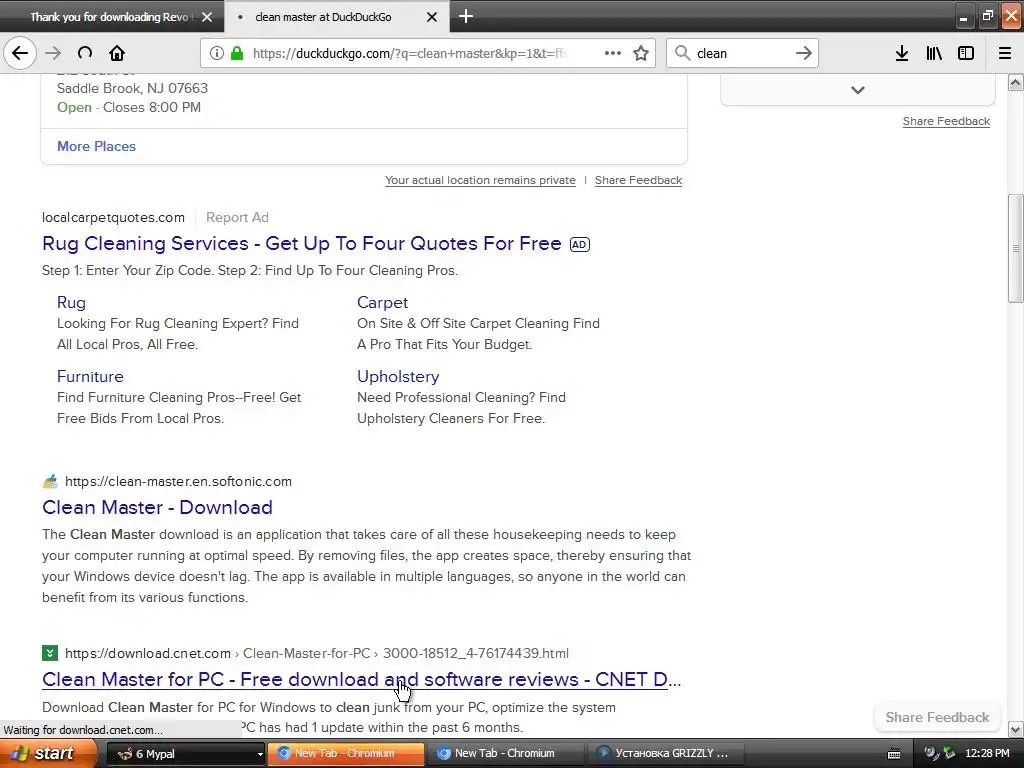This screenshot has height=768, width=1024.
Task: Open the Carpet sitelink
Action: click(382, 302)
